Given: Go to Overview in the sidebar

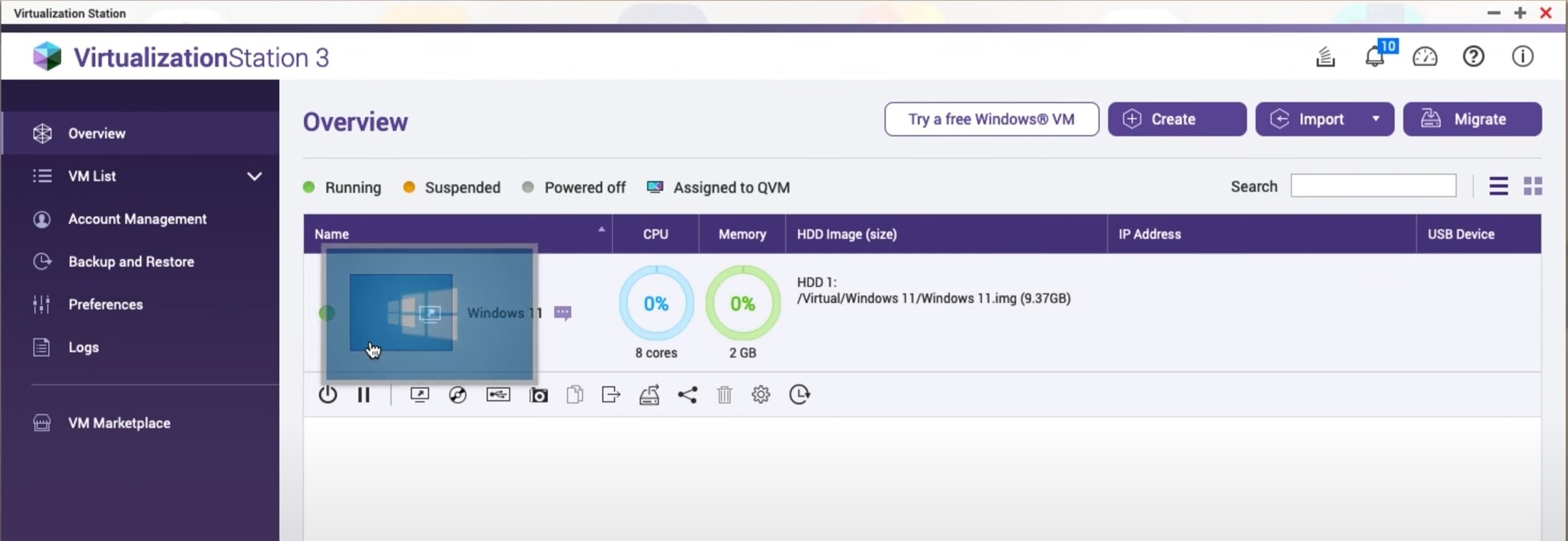Looking at the screenshot, I should (140, 133).
